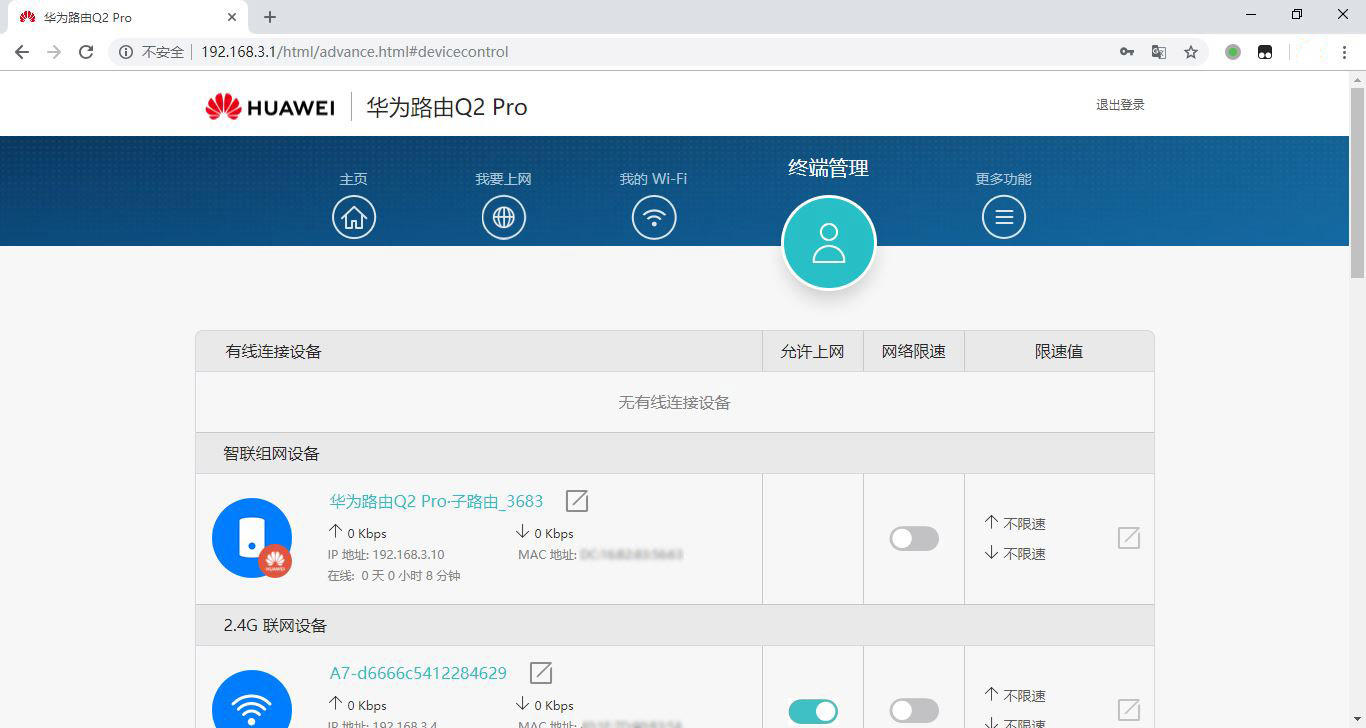Open the 更多功能 menu icon

[1004, 217]
